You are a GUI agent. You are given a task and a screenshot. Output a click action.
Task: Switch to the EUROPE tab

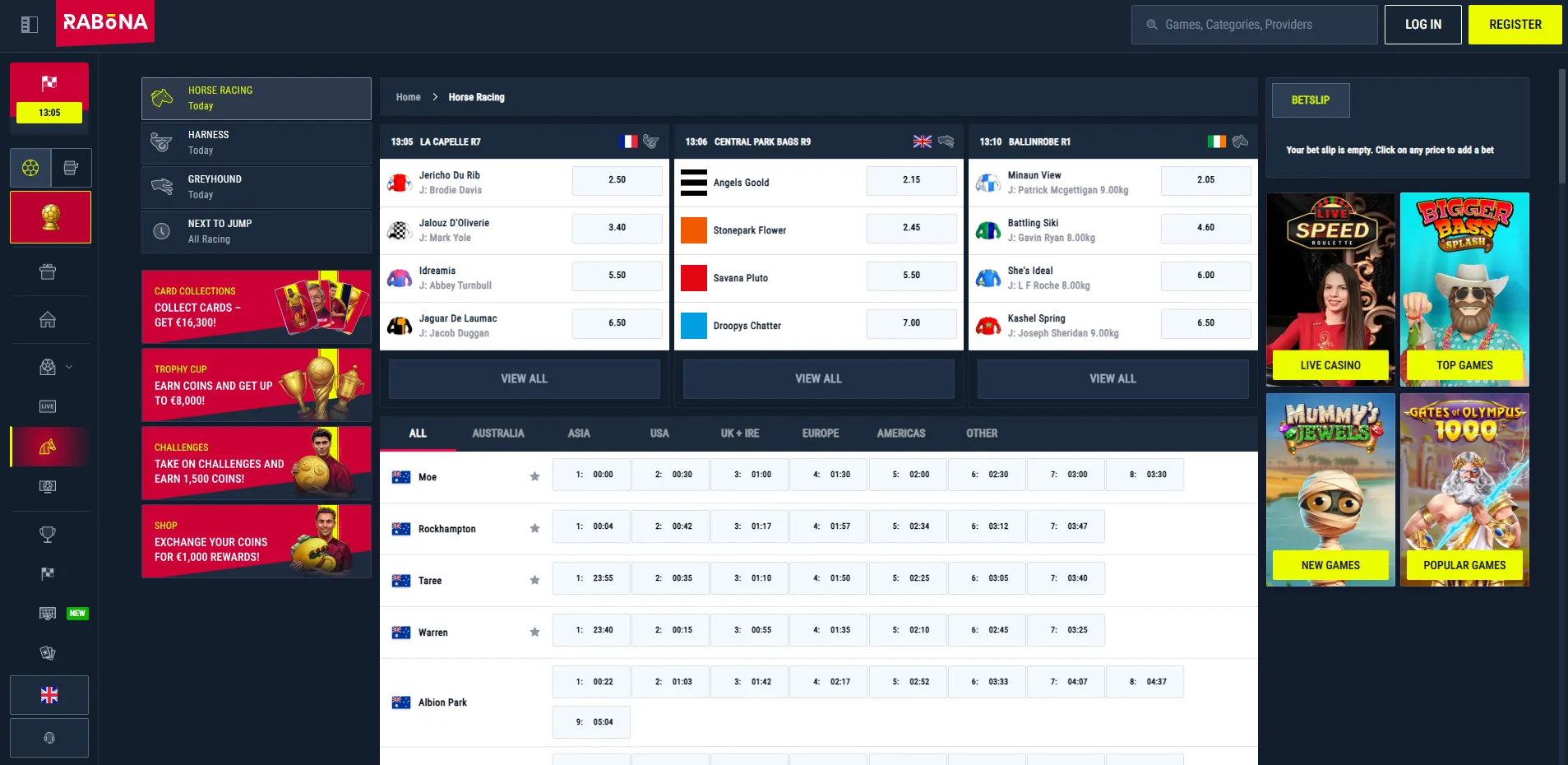tap(821, 433)
